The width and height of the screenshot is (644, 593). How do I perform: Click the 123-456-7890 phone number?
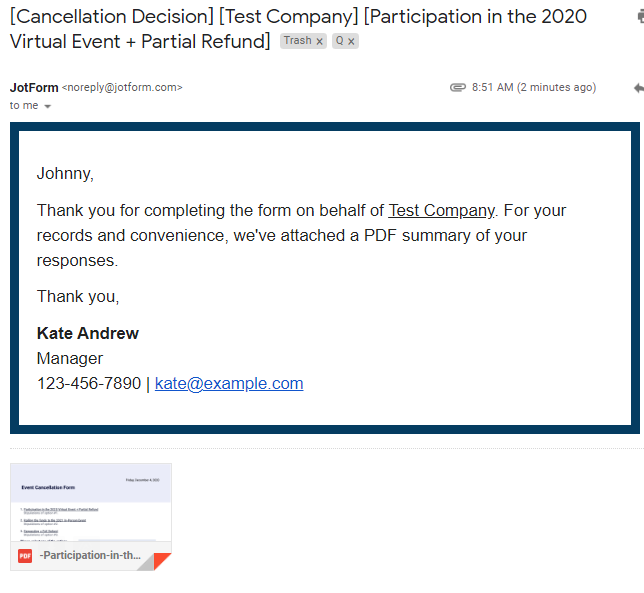tap(89, 383)
